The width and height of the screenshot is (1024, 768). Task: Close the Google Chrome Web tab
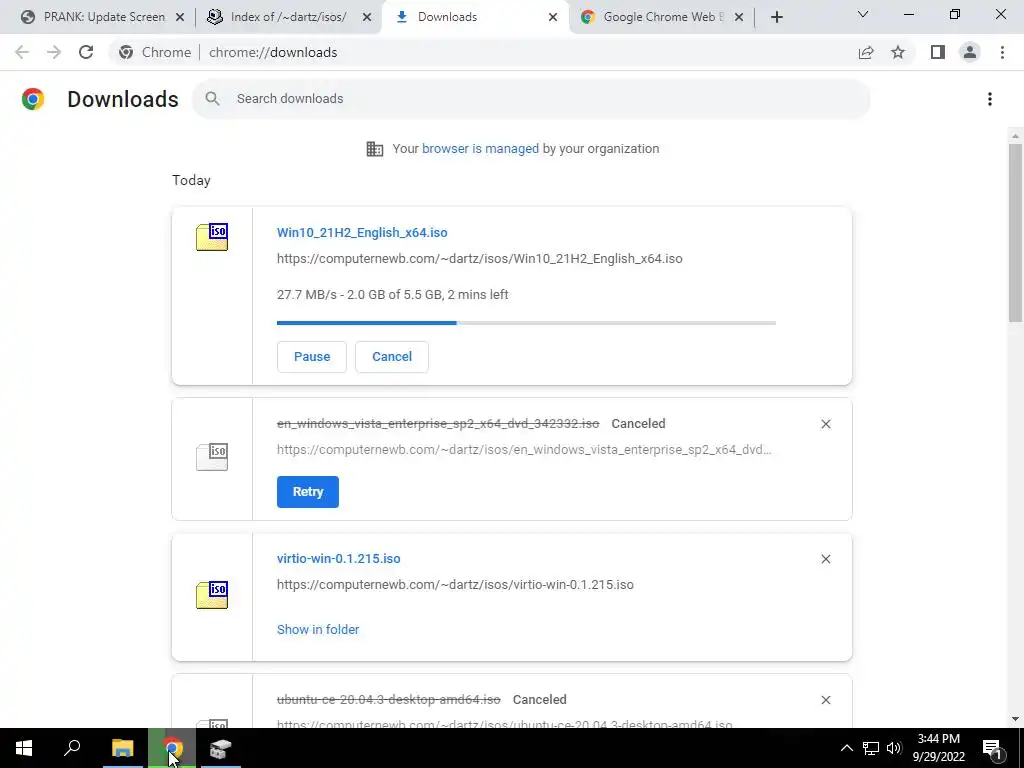[x=739, y=17]
